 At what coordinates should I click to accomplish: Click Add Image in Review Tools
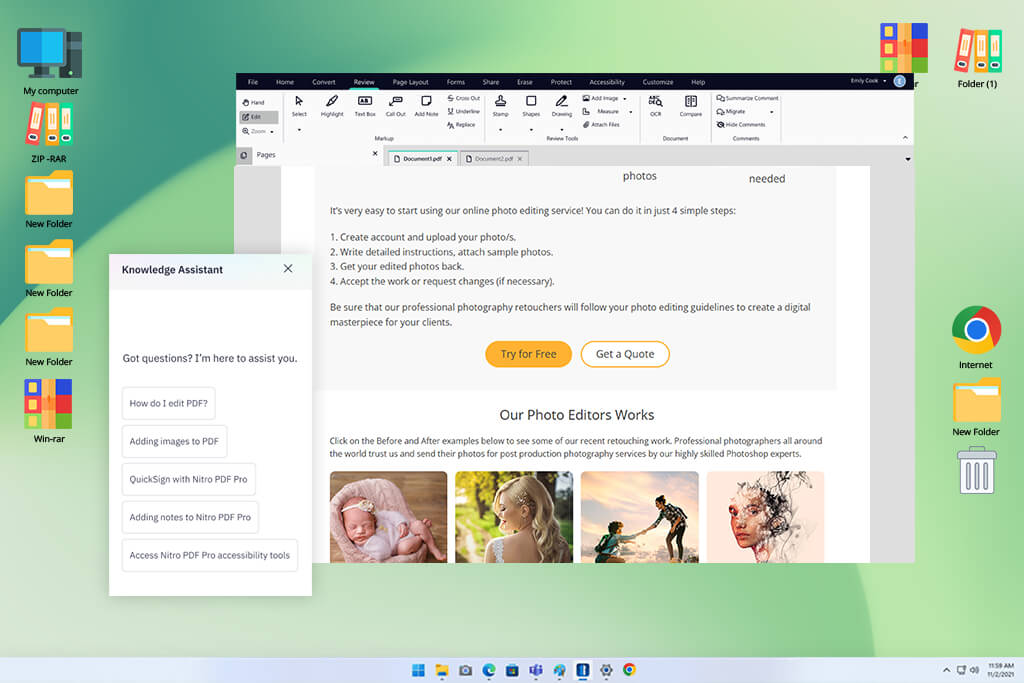coord(600,99)
